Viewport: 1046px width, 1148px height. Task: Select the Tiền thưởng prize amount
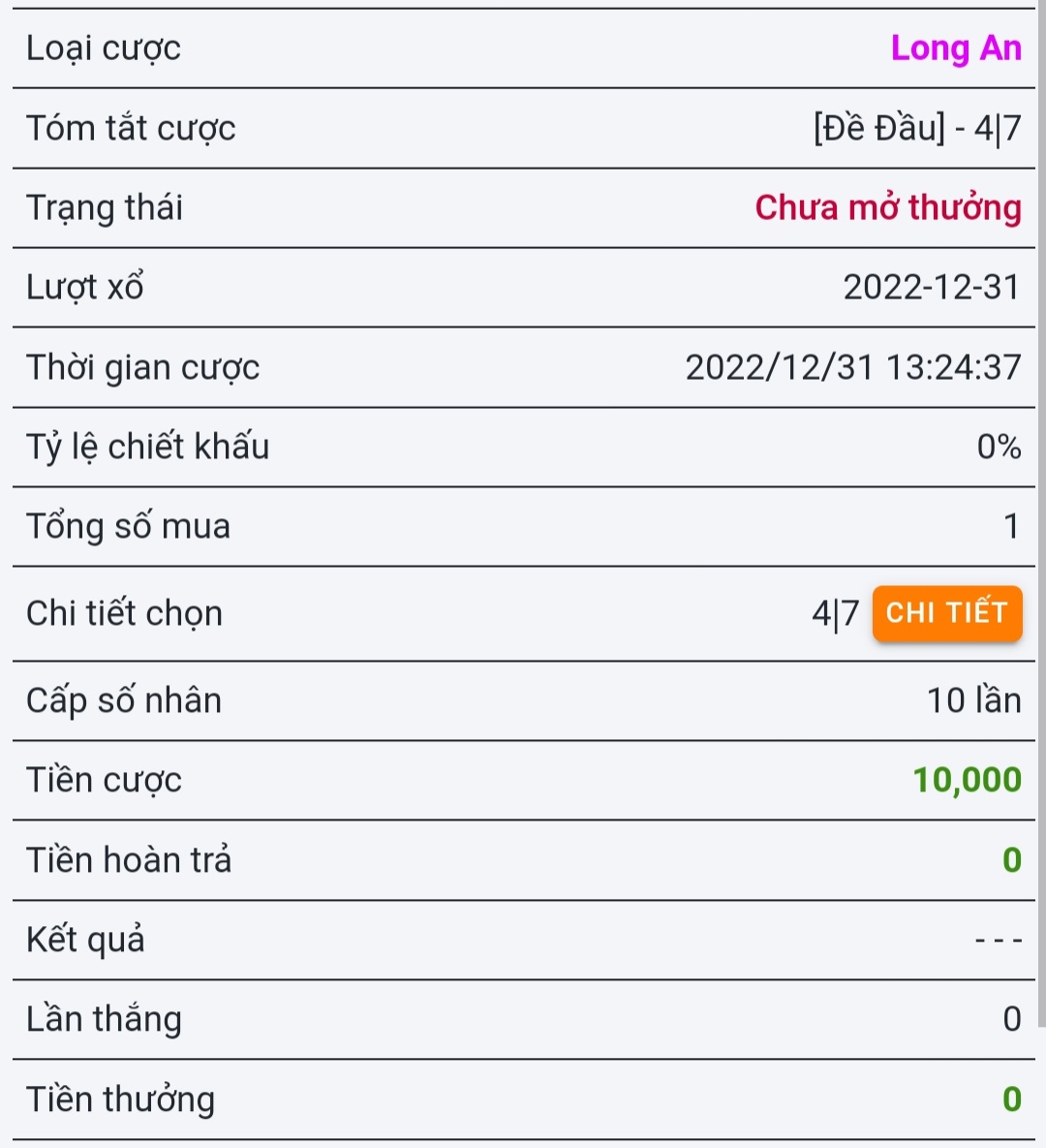click(1011, 1099)
